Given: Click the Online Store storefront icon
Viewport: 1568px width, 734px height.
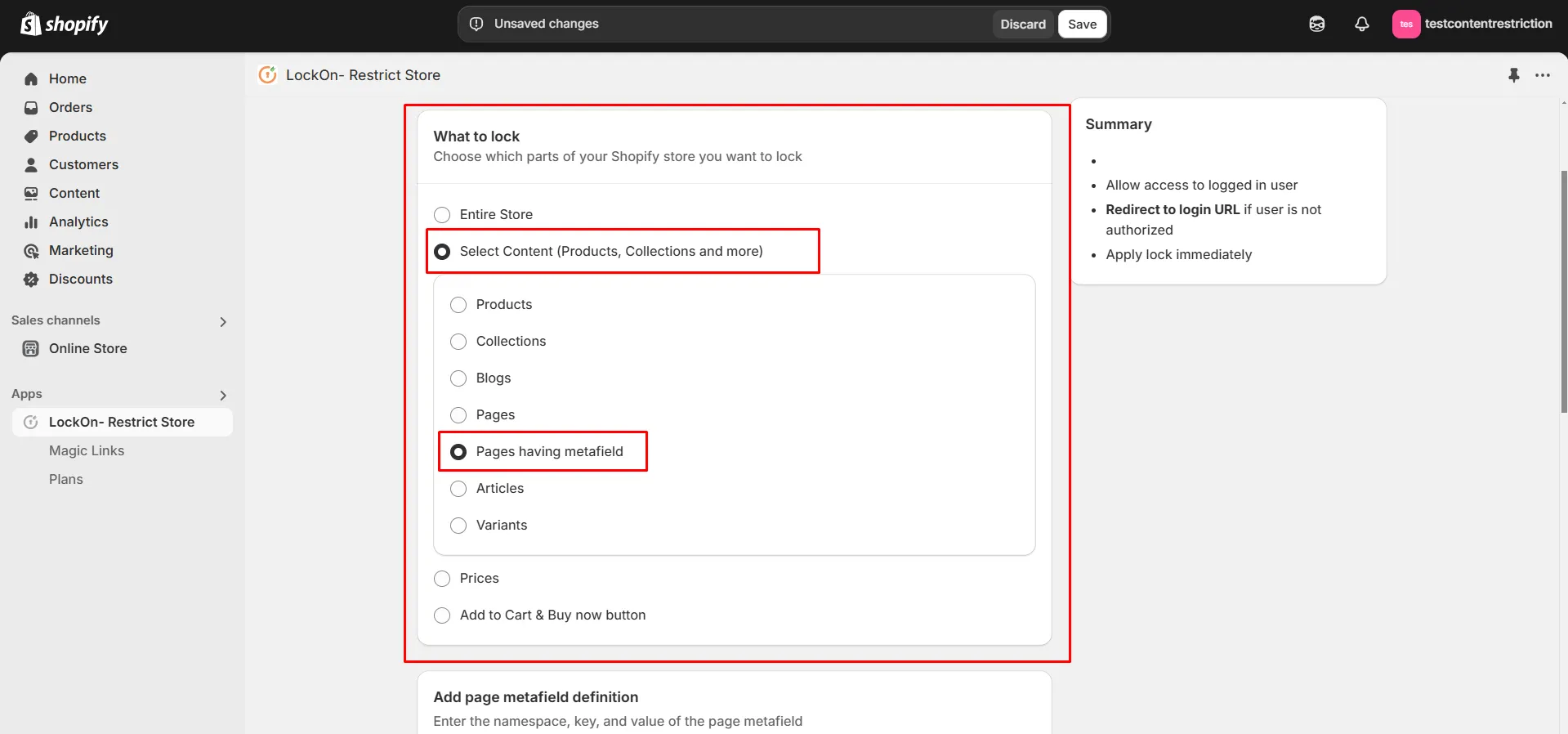Looking at the screenshot, I should pos(31,348).
